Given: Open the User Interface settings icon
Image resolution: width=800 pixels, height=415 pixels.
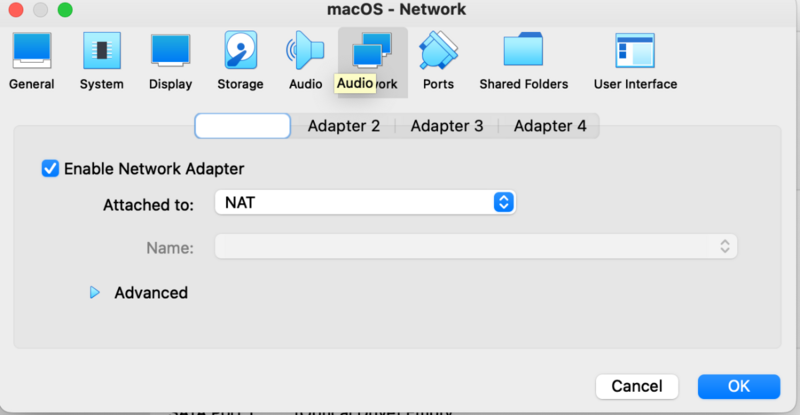Looking at the screenshot, I should tap(635, 51).
